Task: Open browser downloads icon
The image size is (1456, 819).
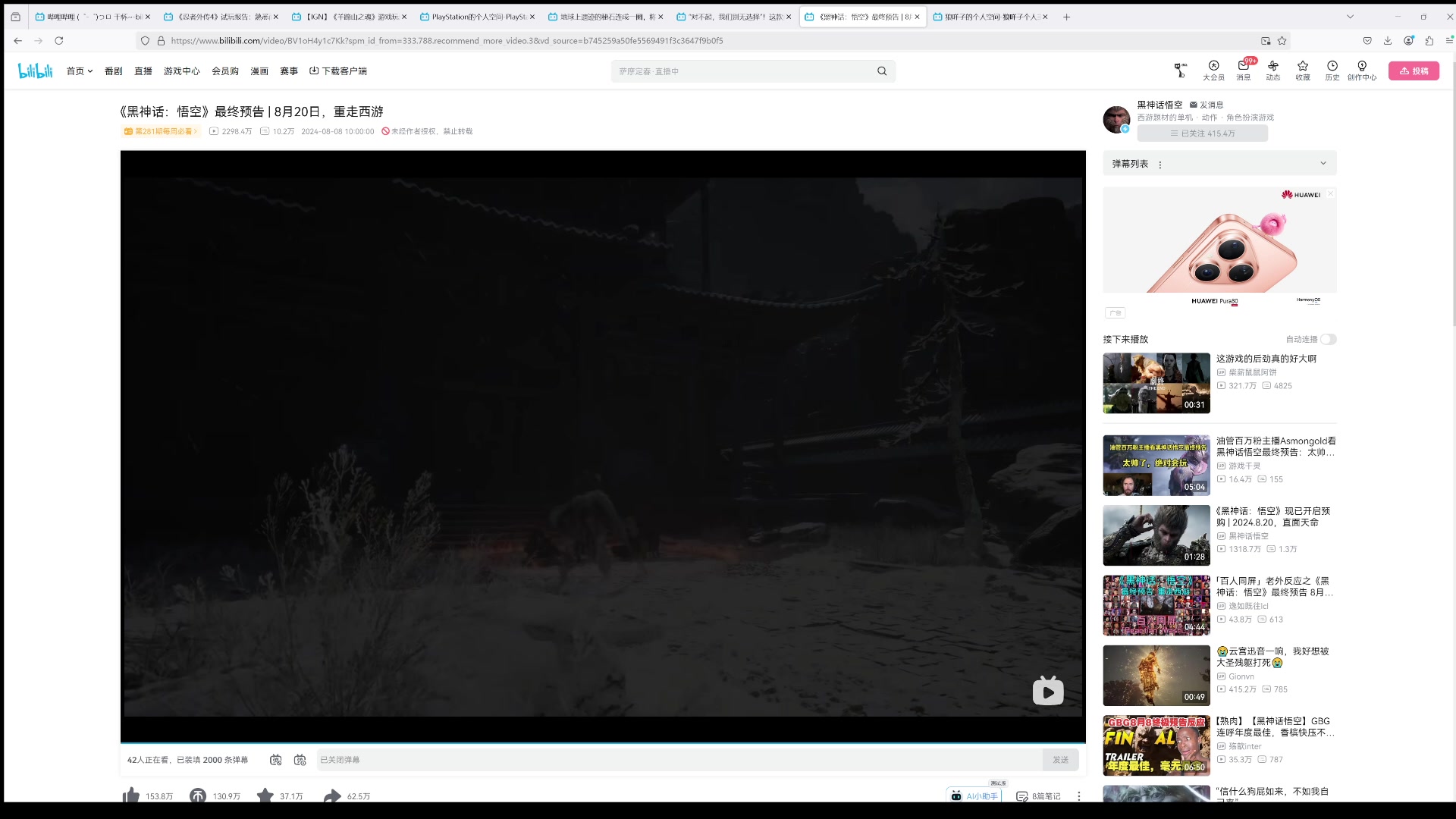Action: click(1388, 41)
